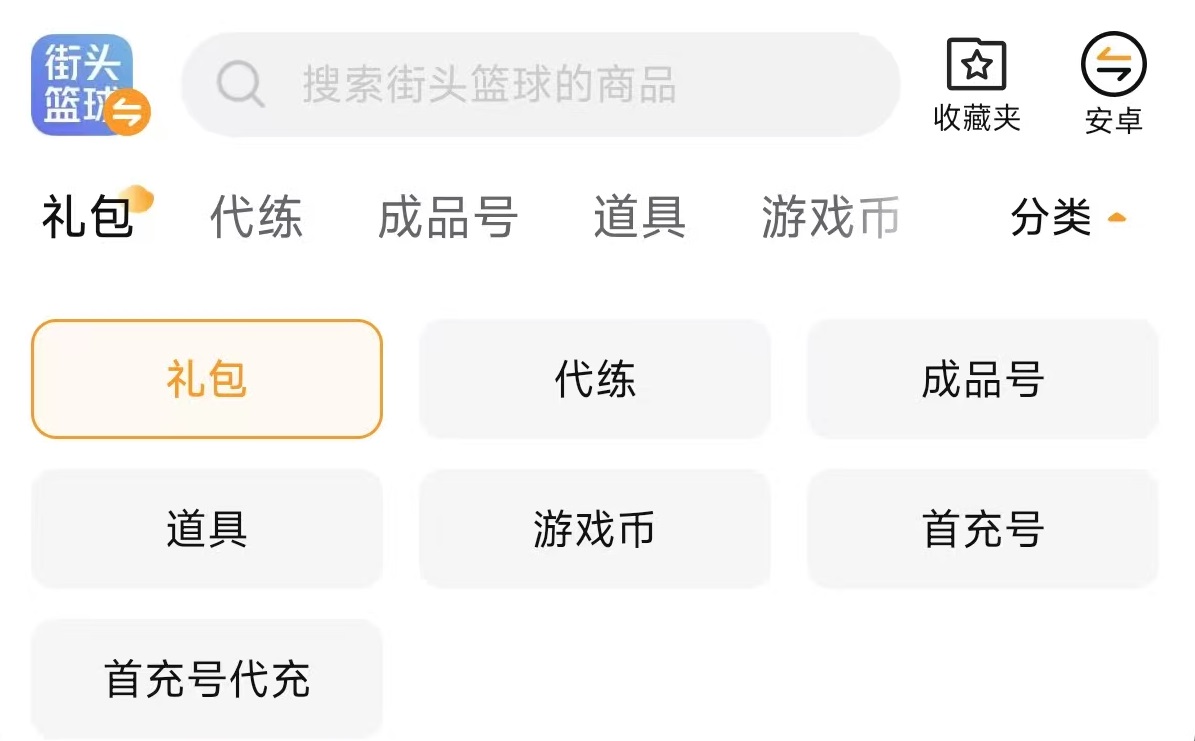1195x741 pixels.
Task: Pick the 成品号 category chip
Action: click(x=982, y=379)
